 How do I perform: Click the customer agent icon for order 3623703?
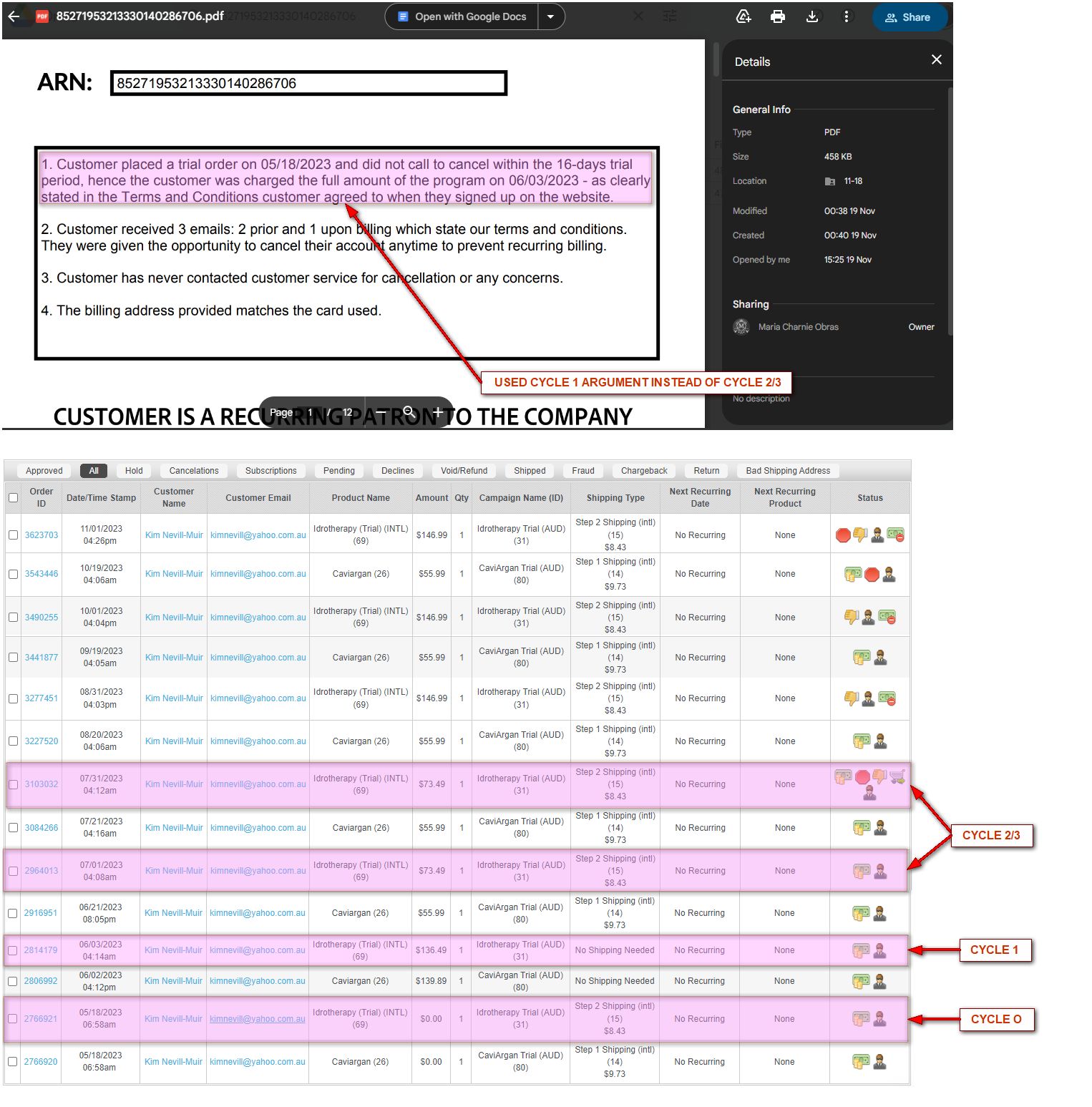point(877,535)
